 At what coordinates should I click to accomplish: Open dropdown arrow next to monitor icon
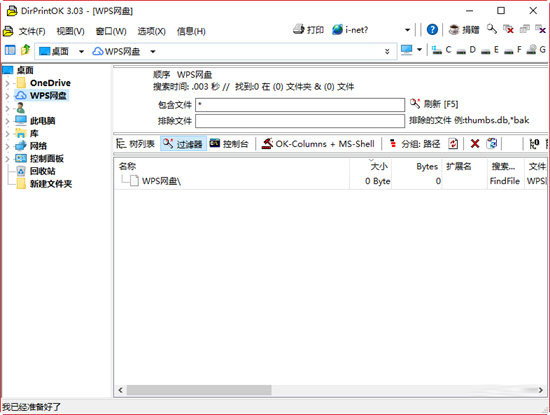click(419, 50)
